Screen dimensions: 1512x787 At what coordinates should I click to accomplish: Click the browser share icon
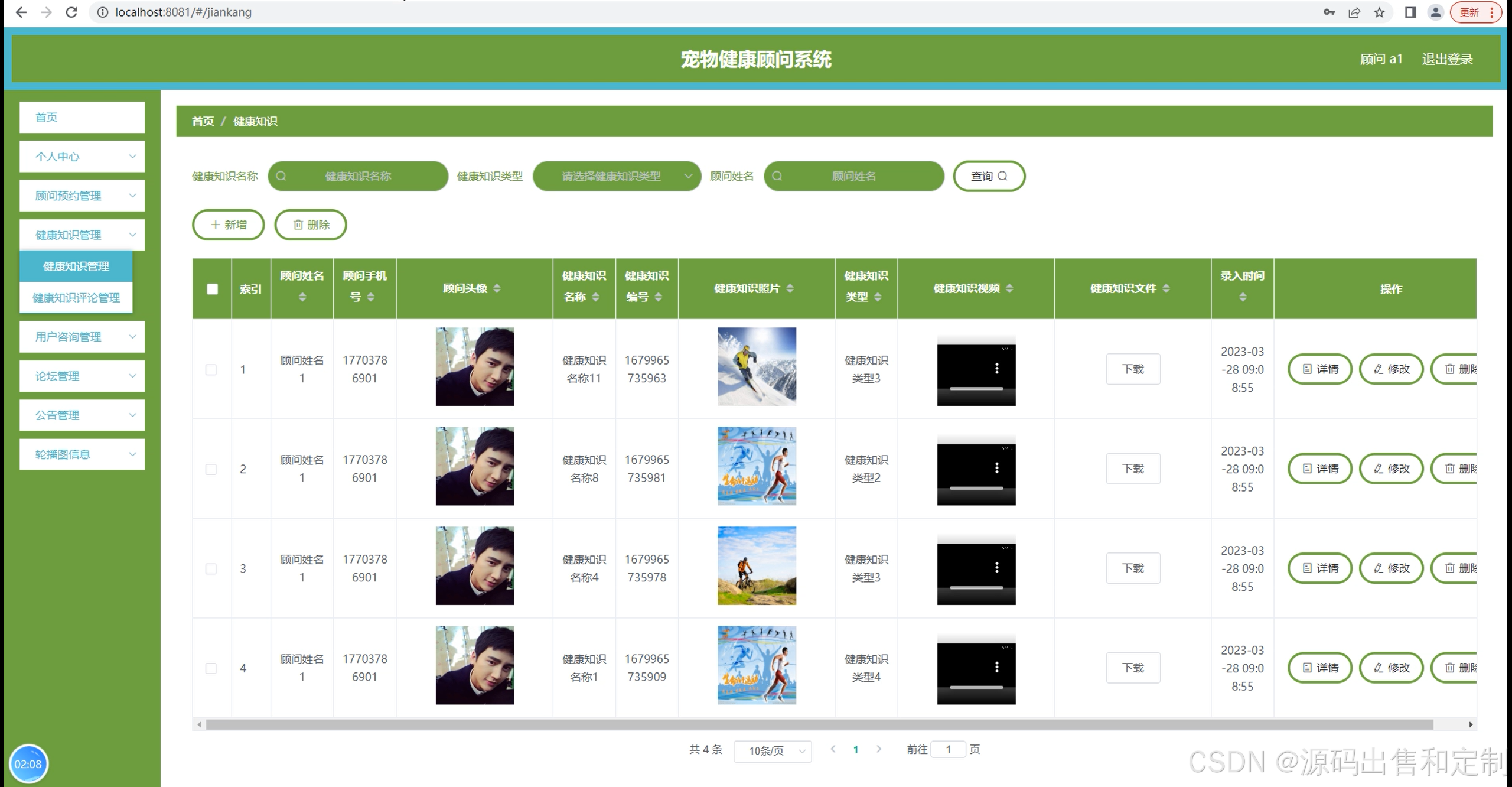click(1354, 12)
